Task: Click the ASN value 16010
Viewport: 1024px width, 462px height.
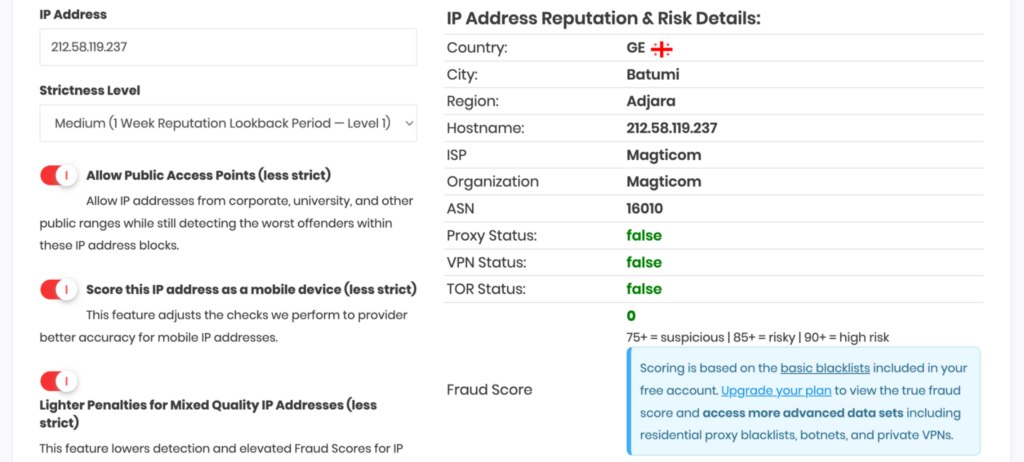Action: point(644,208)
